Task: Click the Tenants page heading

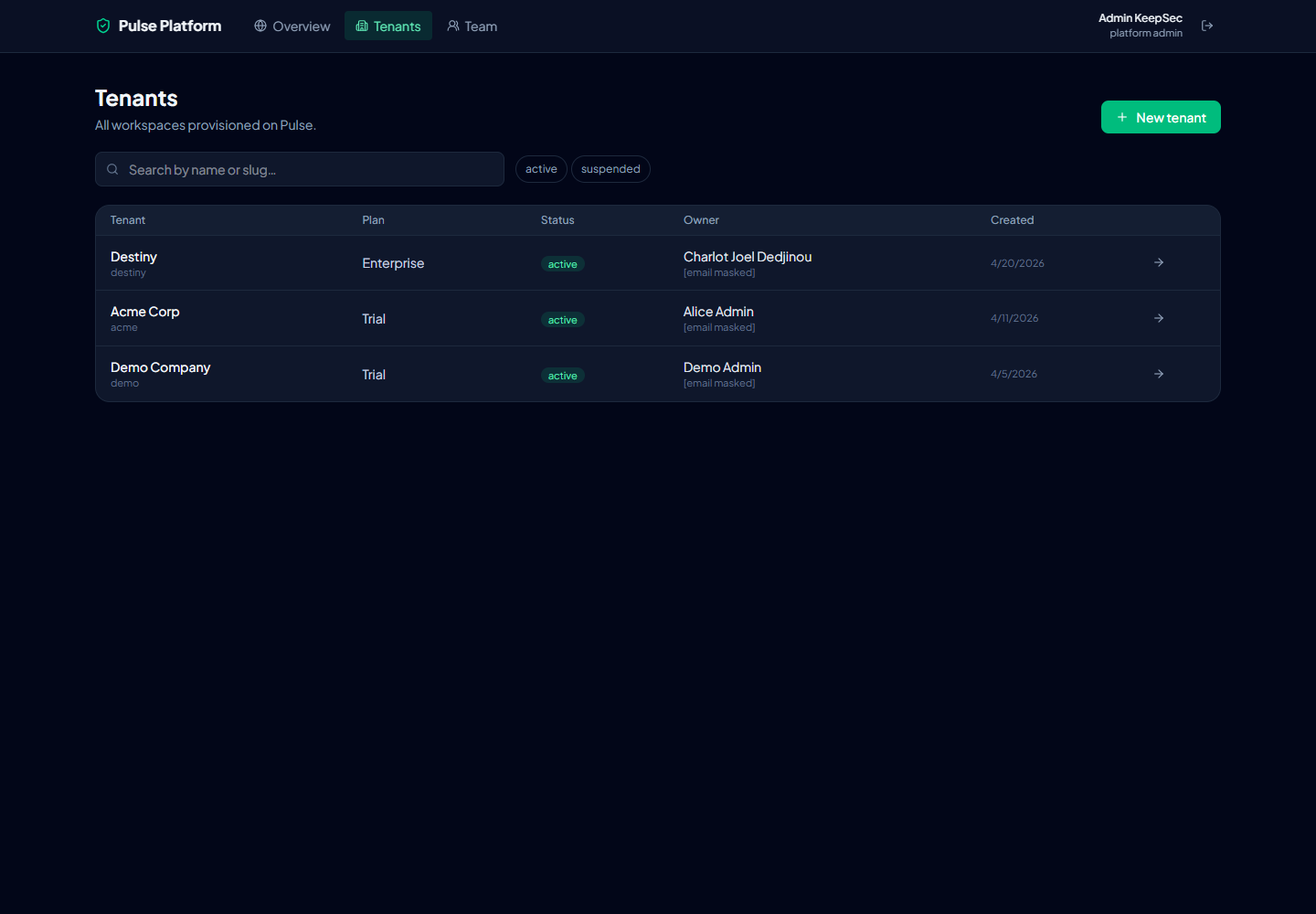Action: coord(136,99)
